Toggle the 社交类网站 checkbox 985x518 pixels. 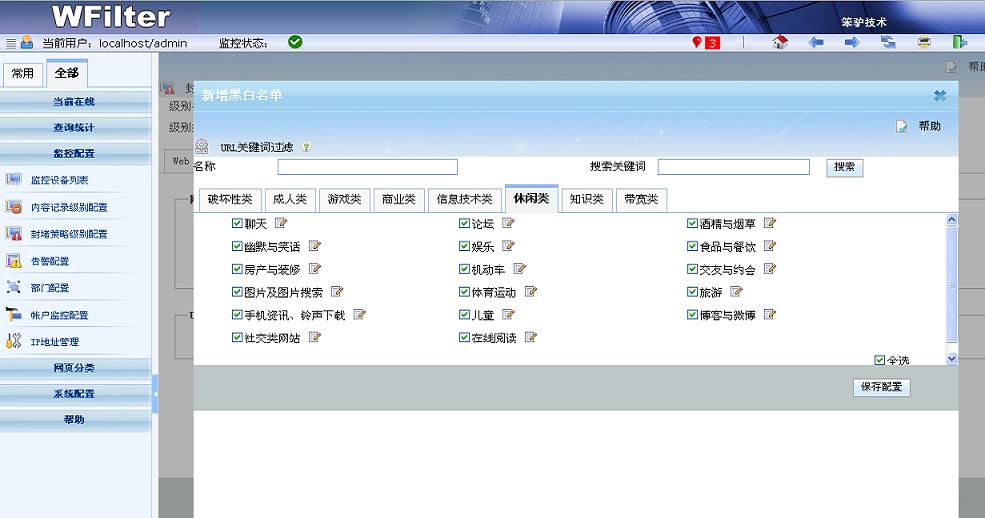(x=237, y=338)
